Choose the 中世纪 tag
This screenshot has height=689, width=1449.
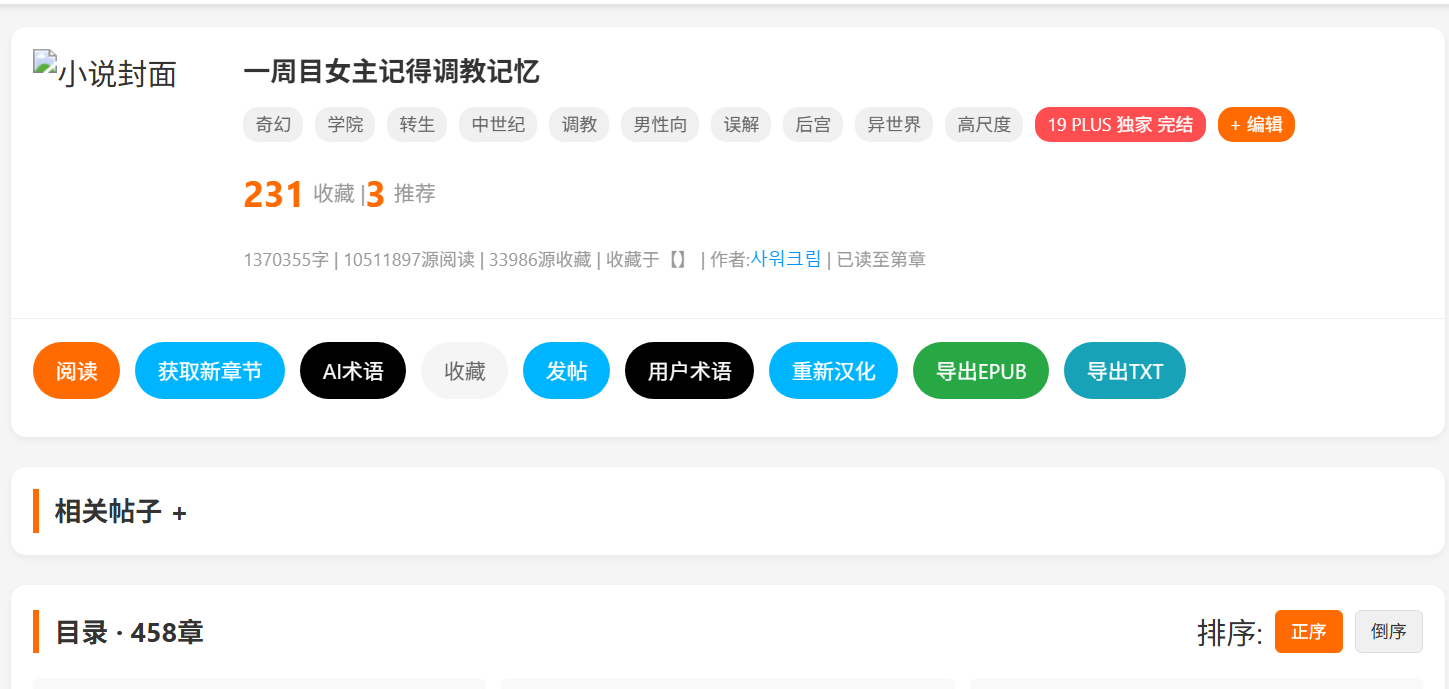click(x=497, y=125)
